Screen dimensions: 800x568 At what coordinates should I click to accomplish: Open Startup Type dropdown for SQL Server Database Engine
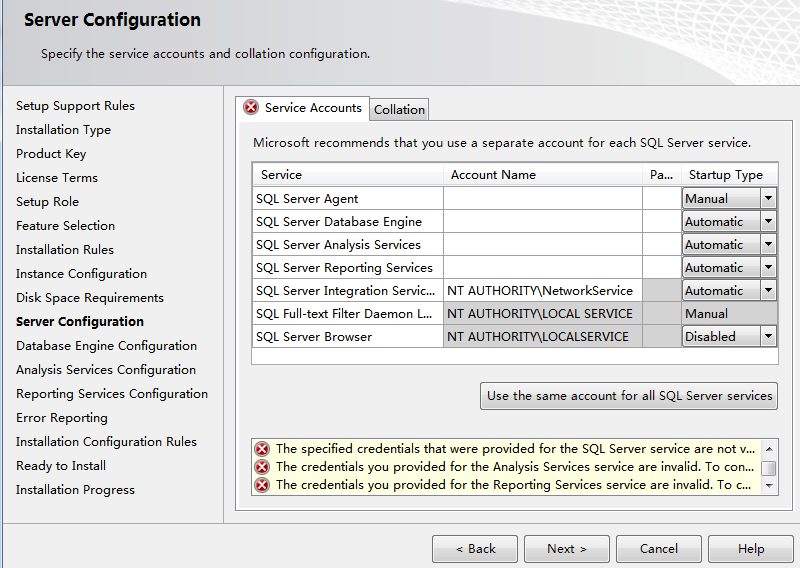pyautogui.click(x=768, y=221)
